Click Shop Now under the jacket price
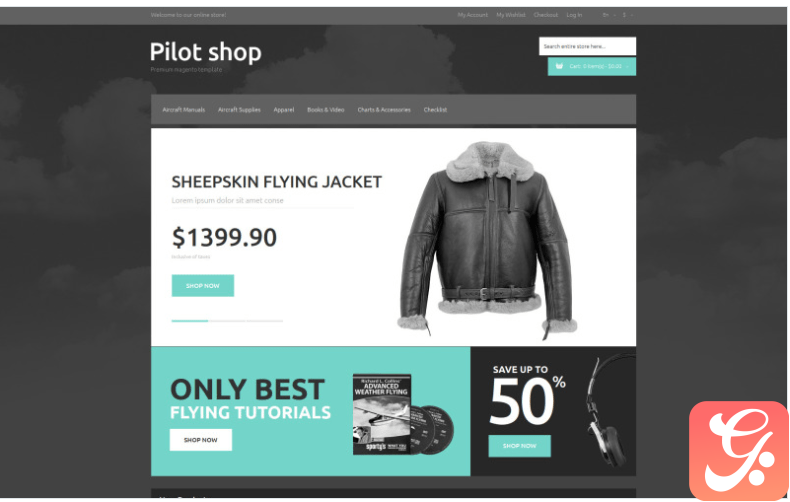Viewport: 790px width, 502px height. click(203, 286)
